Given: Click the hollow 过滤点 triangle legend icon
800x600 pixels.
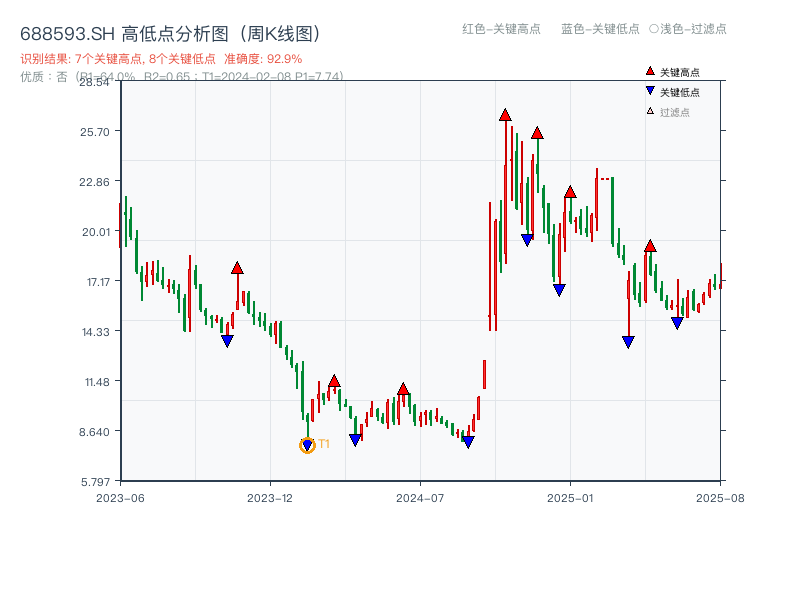Looking at the screenshot, I should 648,113.
